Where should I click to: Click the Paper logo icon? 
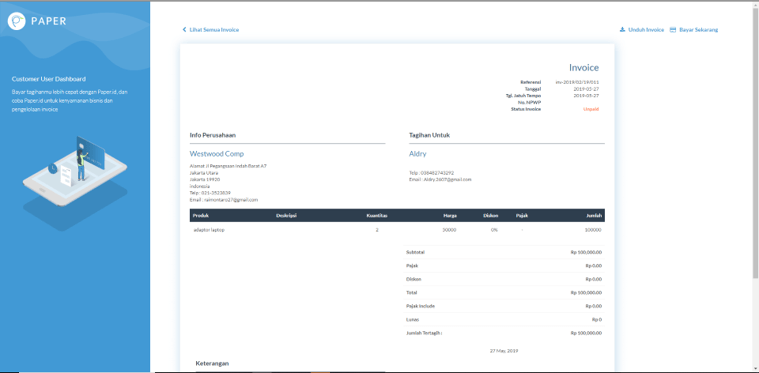click(x=16, y=21)
